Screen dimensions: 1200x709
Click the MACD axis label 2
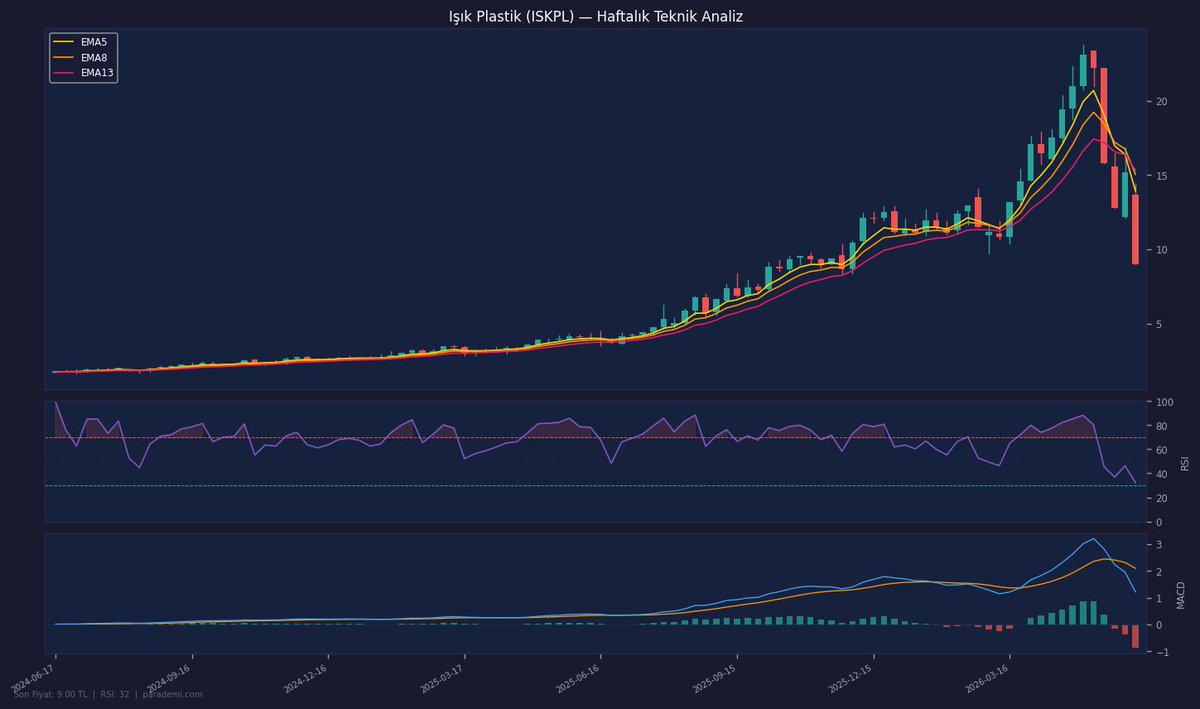pyautogui.click(x=1160, y=572)
